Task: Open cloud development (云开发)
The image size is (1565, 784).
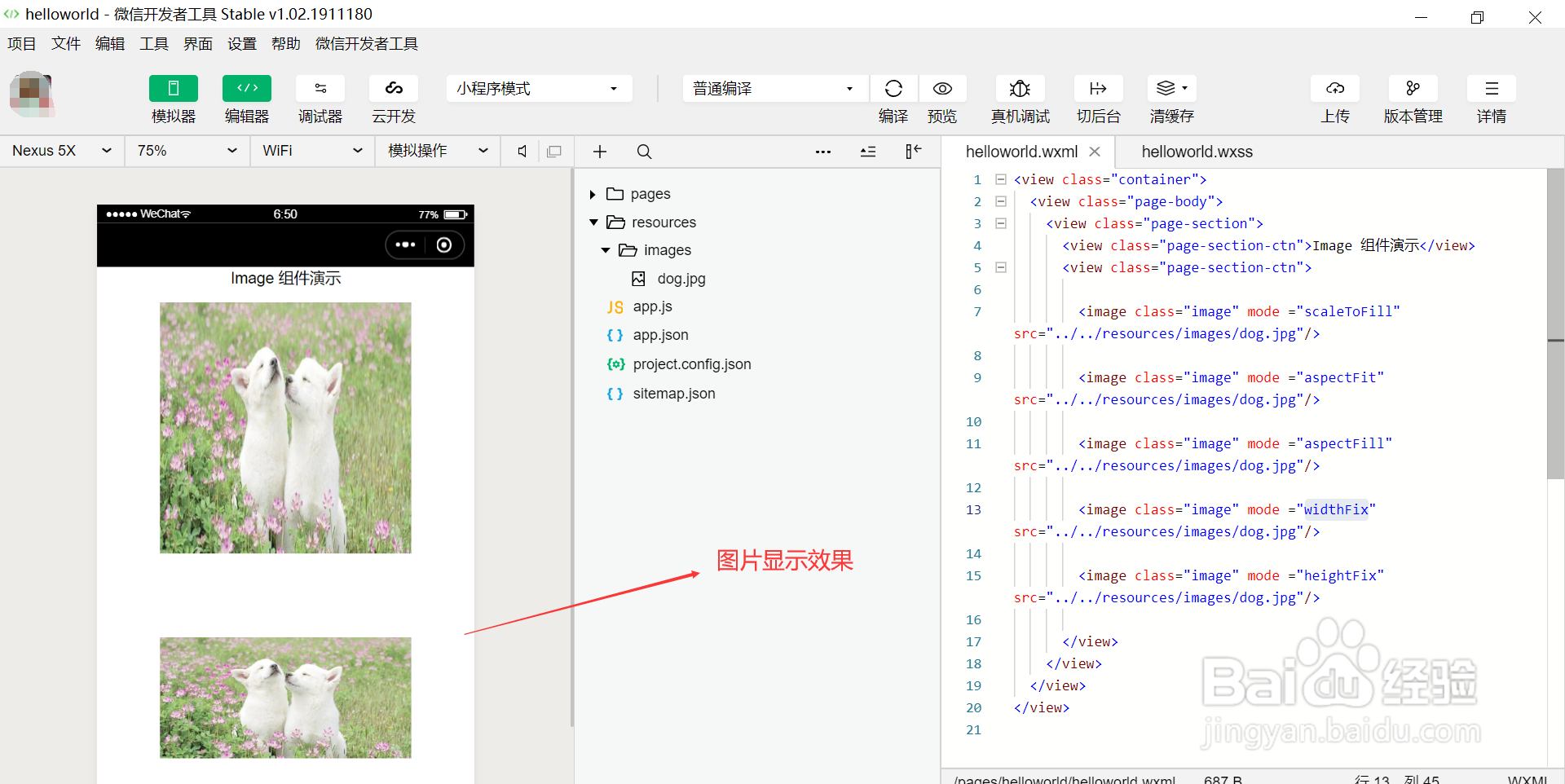Action: 394,88
